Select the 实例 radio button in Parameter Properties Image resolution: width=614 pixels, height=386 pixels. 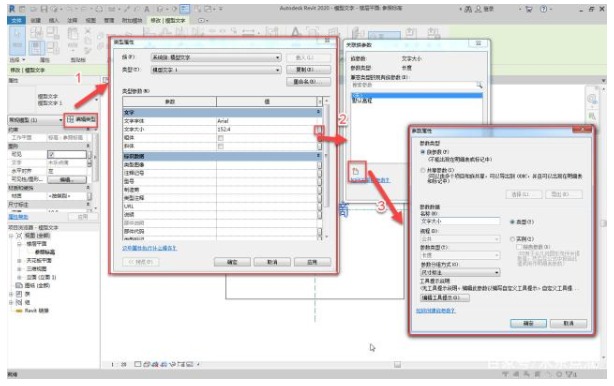click(x=512, y=239)
